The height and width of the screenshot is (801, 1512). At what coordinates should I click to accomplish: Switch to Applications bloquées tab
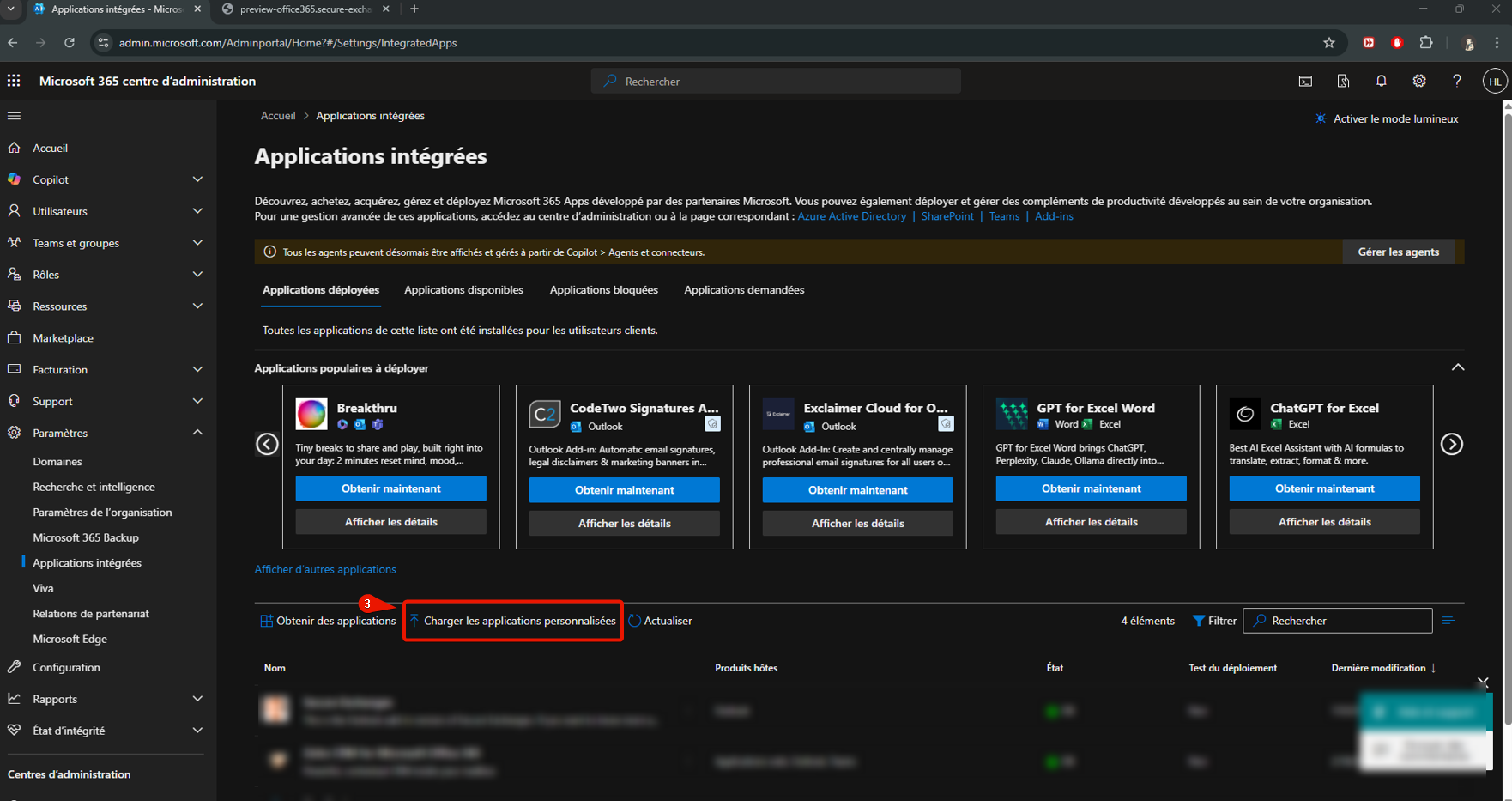[603, 290]
